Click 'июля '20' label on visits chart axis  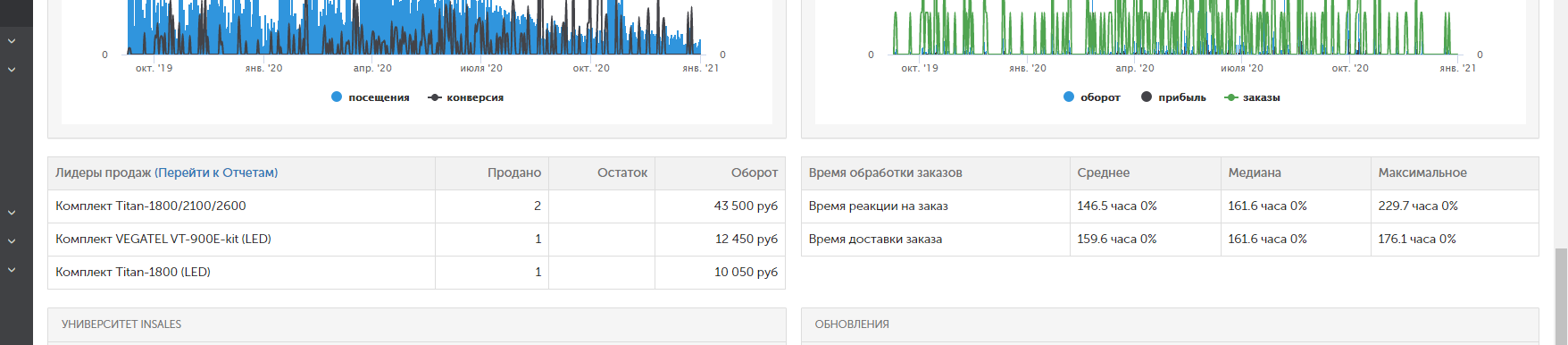[481, 68]
